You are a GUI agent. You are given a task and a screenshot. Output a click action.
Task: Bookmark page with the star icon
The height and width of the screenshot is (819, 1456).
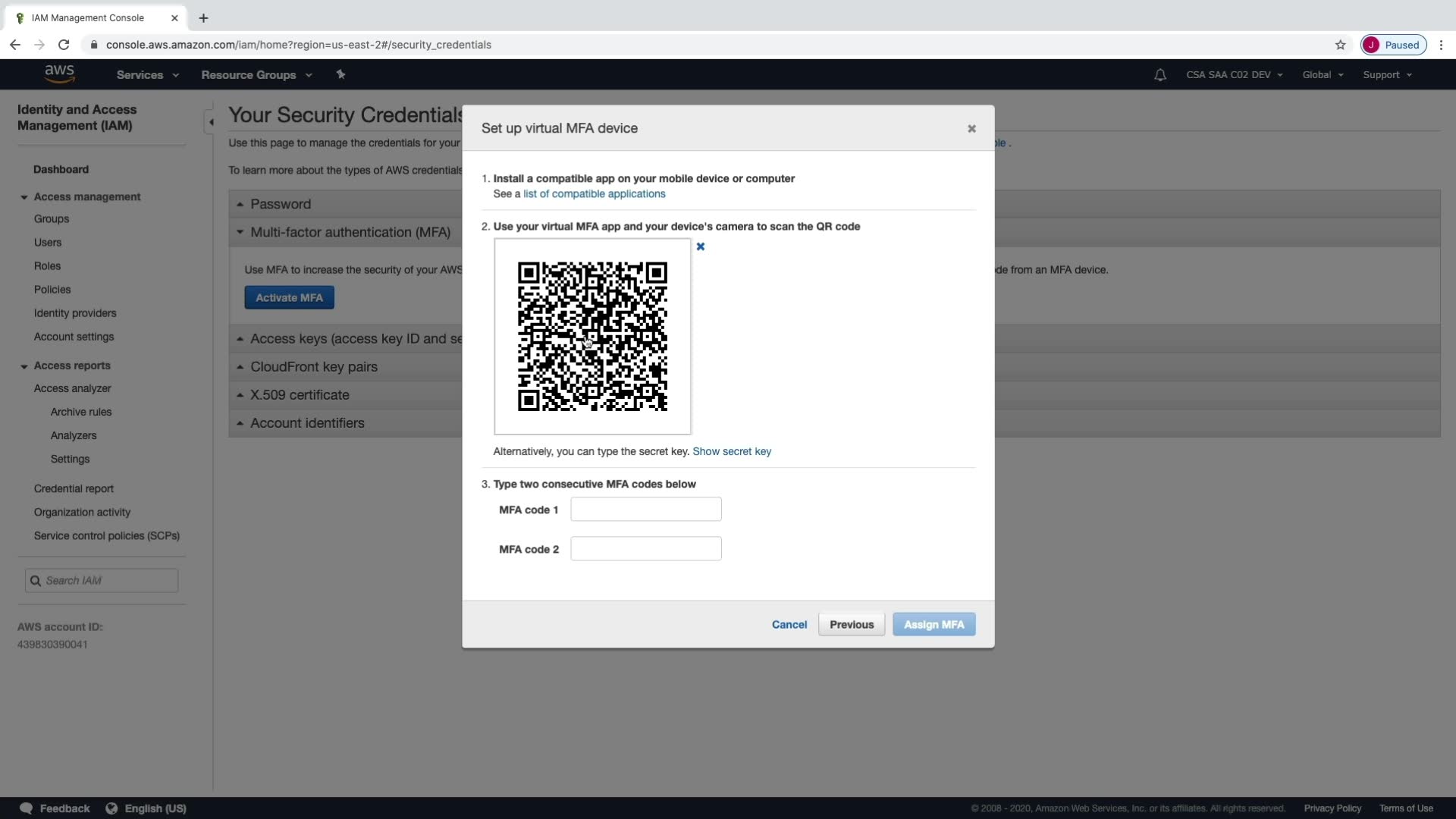pyautogui.click(x=1340, y=45)
